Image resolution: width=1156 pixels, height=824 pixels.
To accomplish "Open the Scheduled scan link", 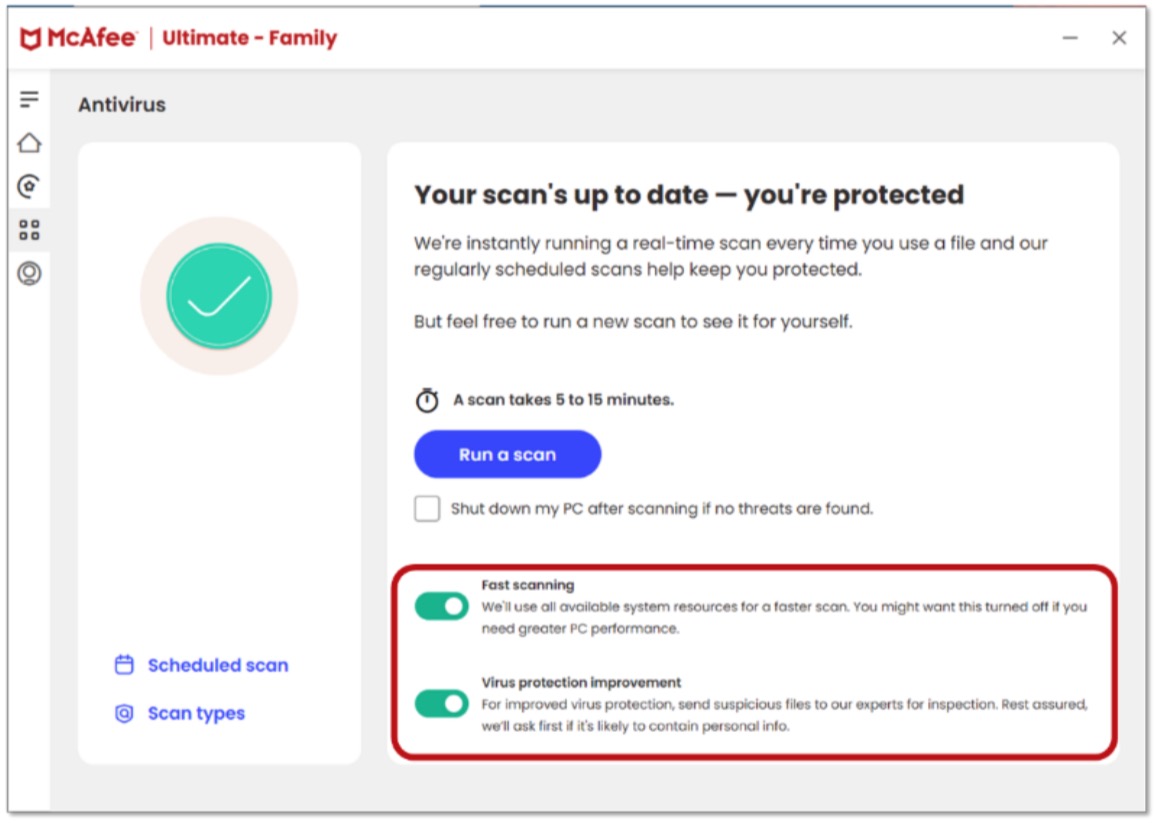I will pos(218,665).
